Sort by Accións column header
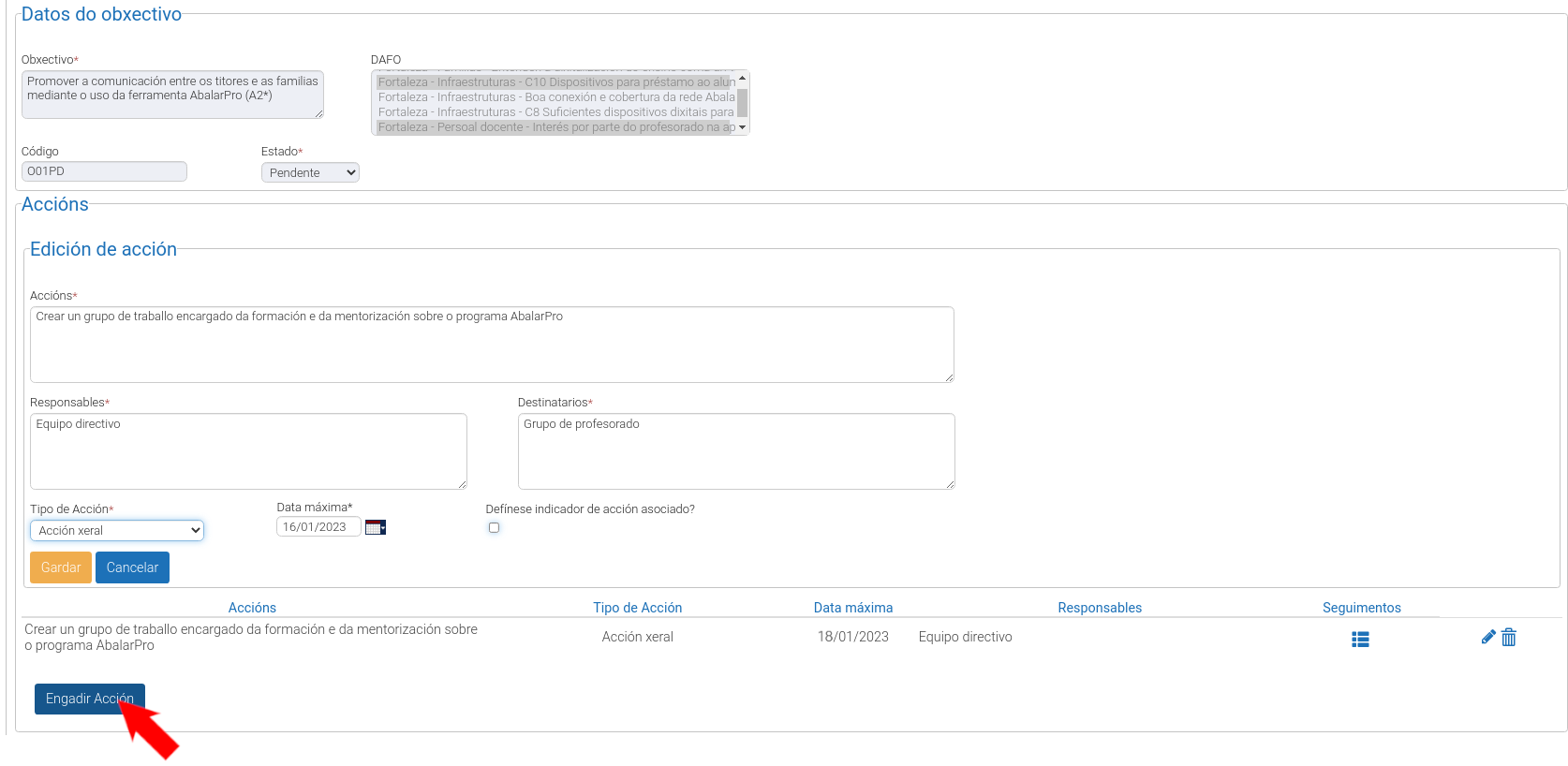Viewport: 1568px width, 766px height. pyautogui.click(x=252, y=608)
